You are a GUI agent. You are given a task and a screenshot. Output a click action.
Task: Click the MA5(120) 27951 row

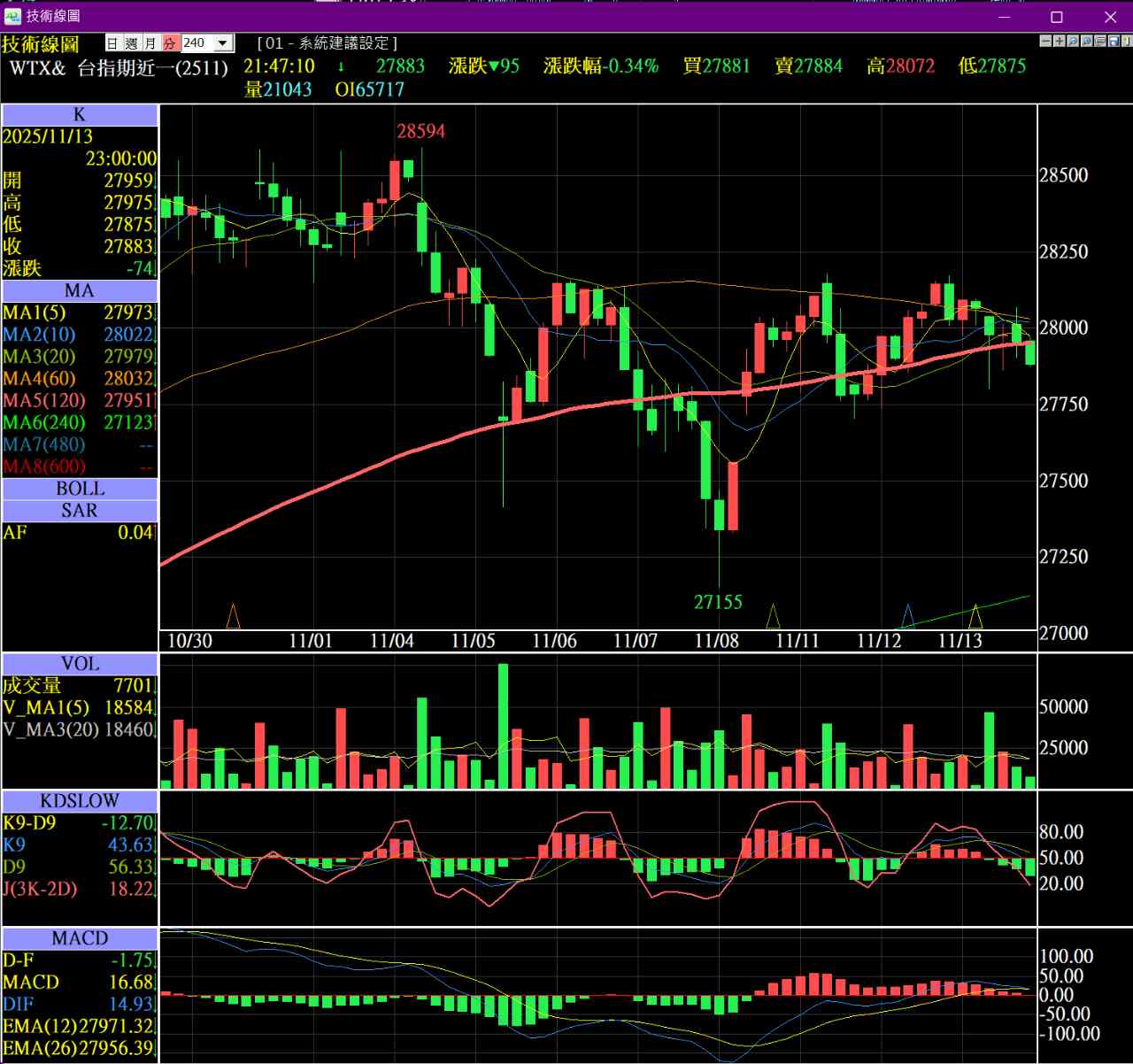[80, 401]
